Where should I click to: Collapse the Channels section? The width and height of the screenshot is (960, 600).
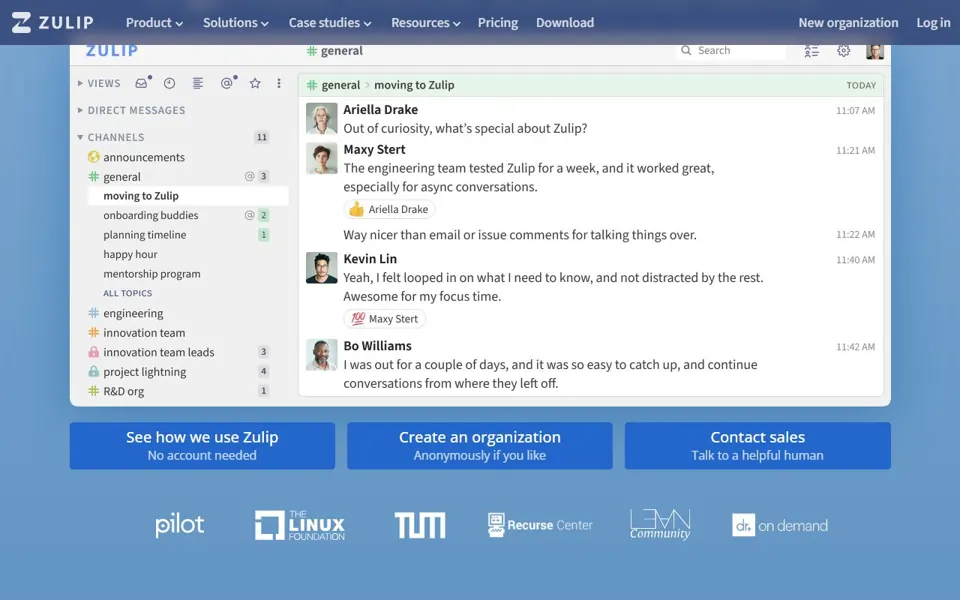click(x=80, y=137)
